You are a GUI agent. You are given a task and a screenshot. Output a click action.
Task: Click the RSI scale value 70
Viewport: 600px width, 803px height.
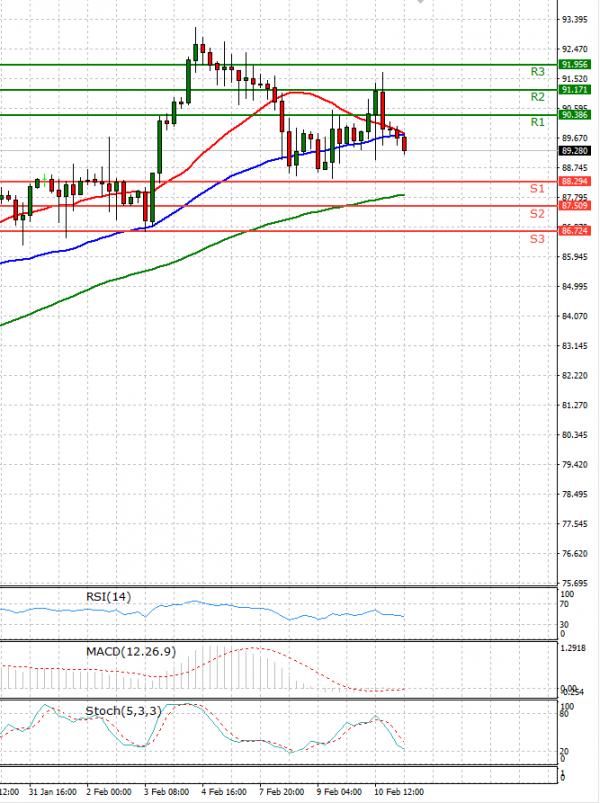564,604
